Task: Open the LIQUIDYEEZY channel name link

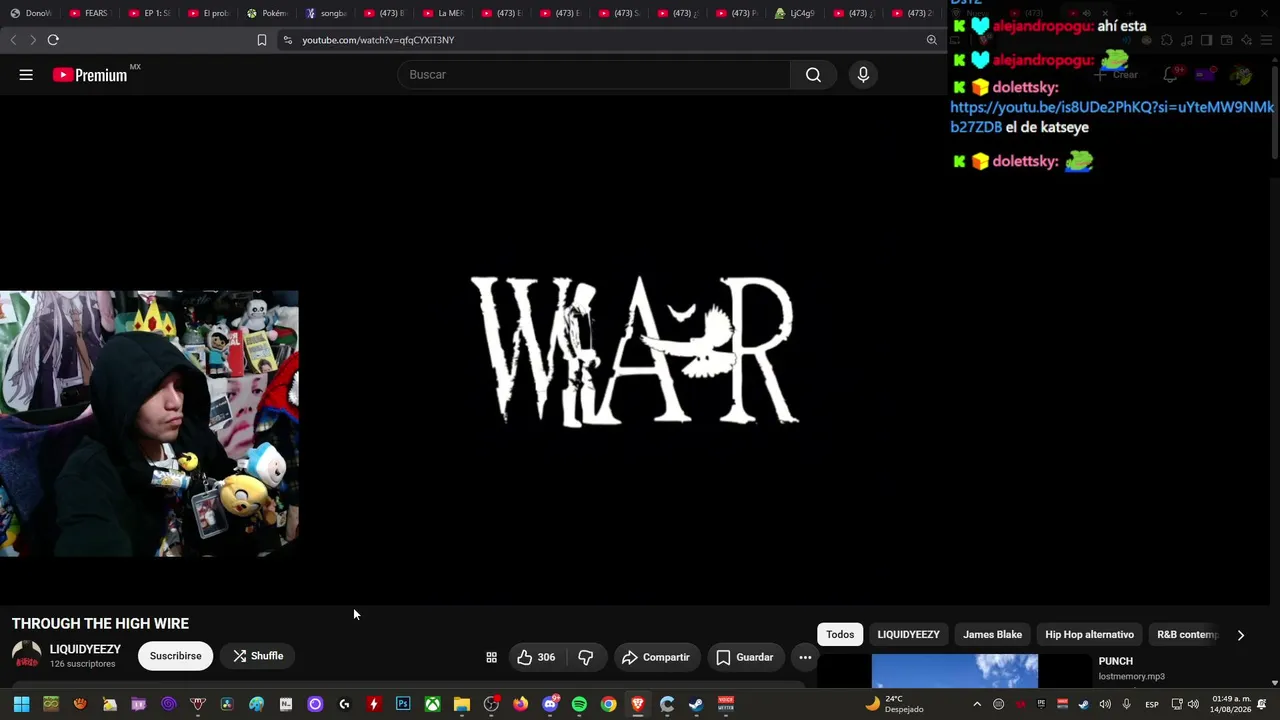Action: pos(85,650)
